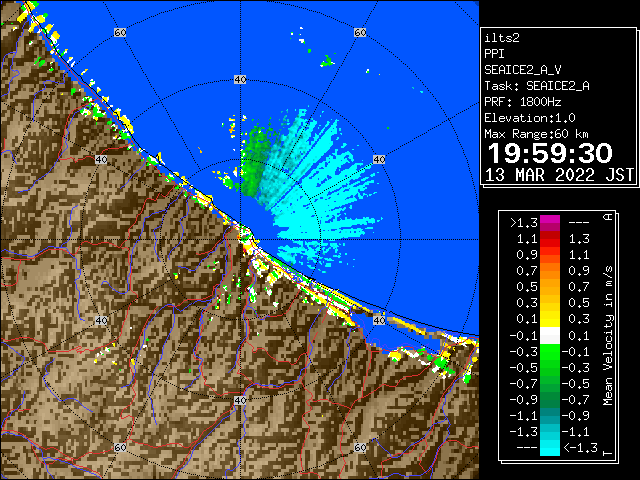Click the "19:59:30" timestamp
This screenshot has width=640, height=480.
click(550, 153)
